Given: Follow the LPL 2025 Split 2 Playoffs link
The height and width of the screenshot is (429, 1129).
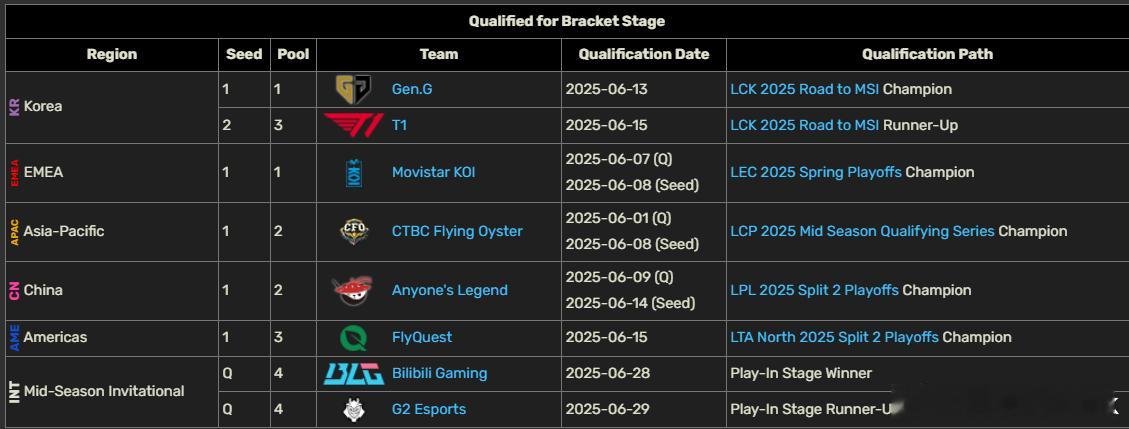Looking at the screenshot, I should click(814, 291).
